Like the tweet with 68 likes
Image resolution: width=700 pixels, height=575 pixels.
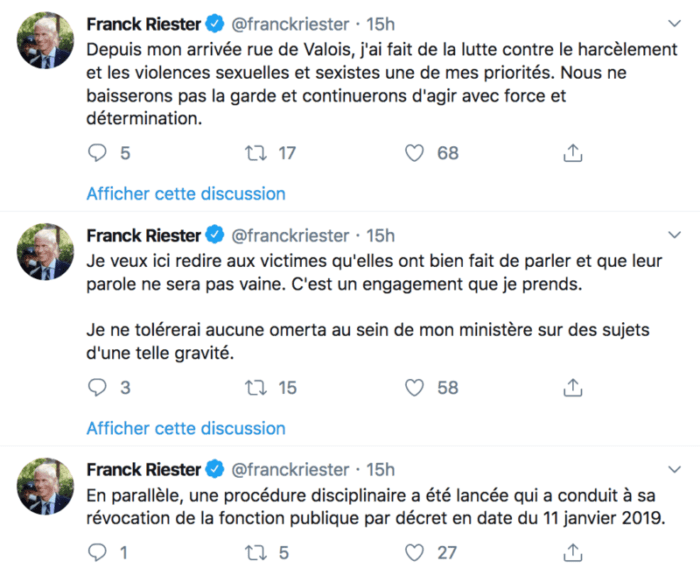pos(415,153)
